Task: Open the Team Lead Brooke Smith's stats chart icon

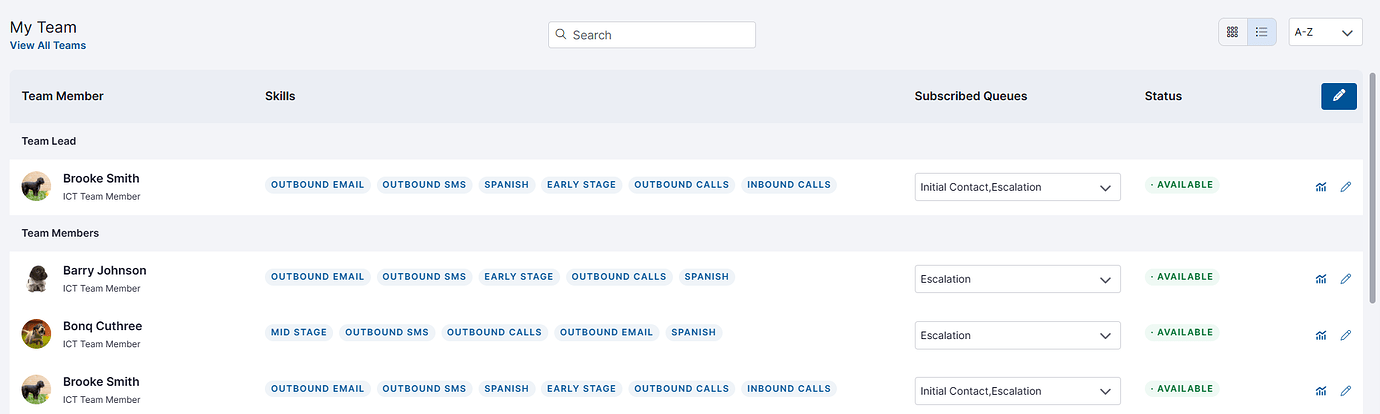Action: [x=1321, y=187]
